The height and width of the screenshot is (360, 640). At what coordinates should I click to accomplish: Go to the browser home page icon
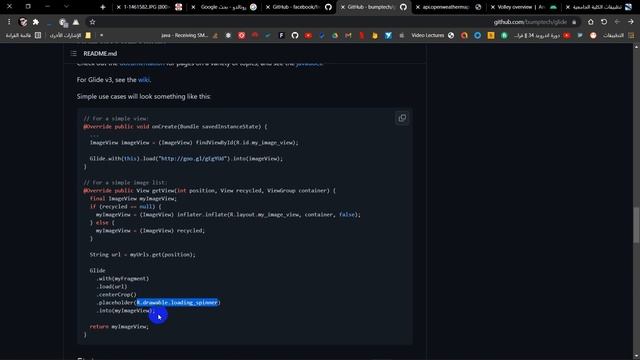click(591, 22)
